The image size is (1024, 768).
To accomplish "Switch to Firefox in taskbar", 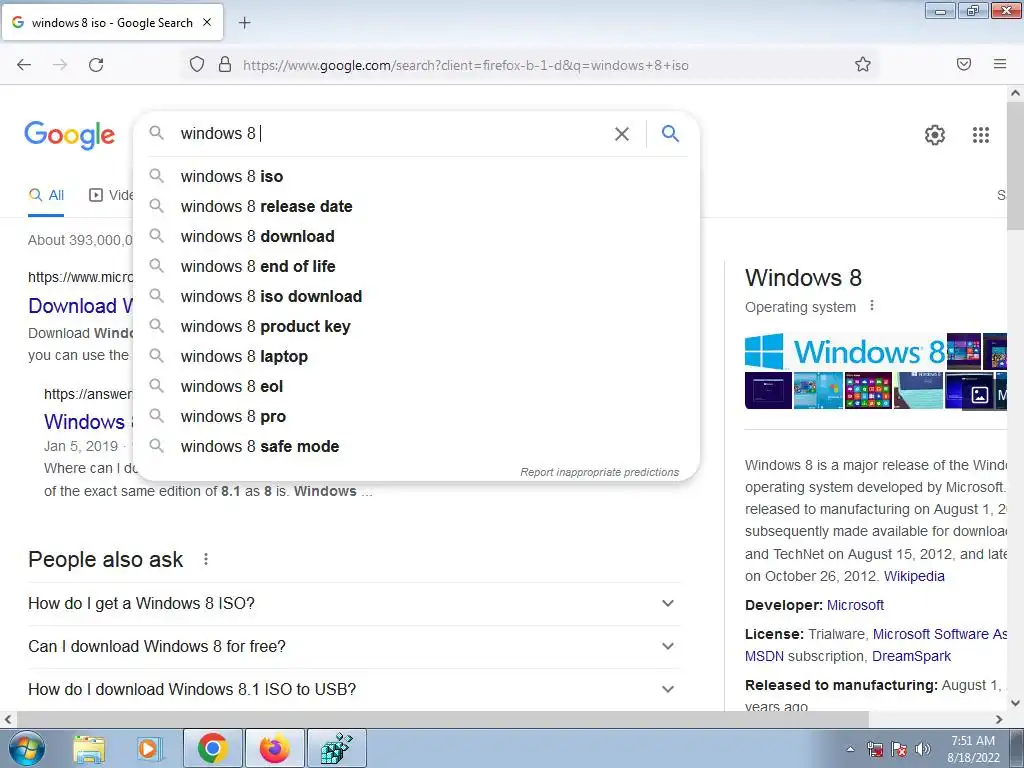I will [275, 748].
